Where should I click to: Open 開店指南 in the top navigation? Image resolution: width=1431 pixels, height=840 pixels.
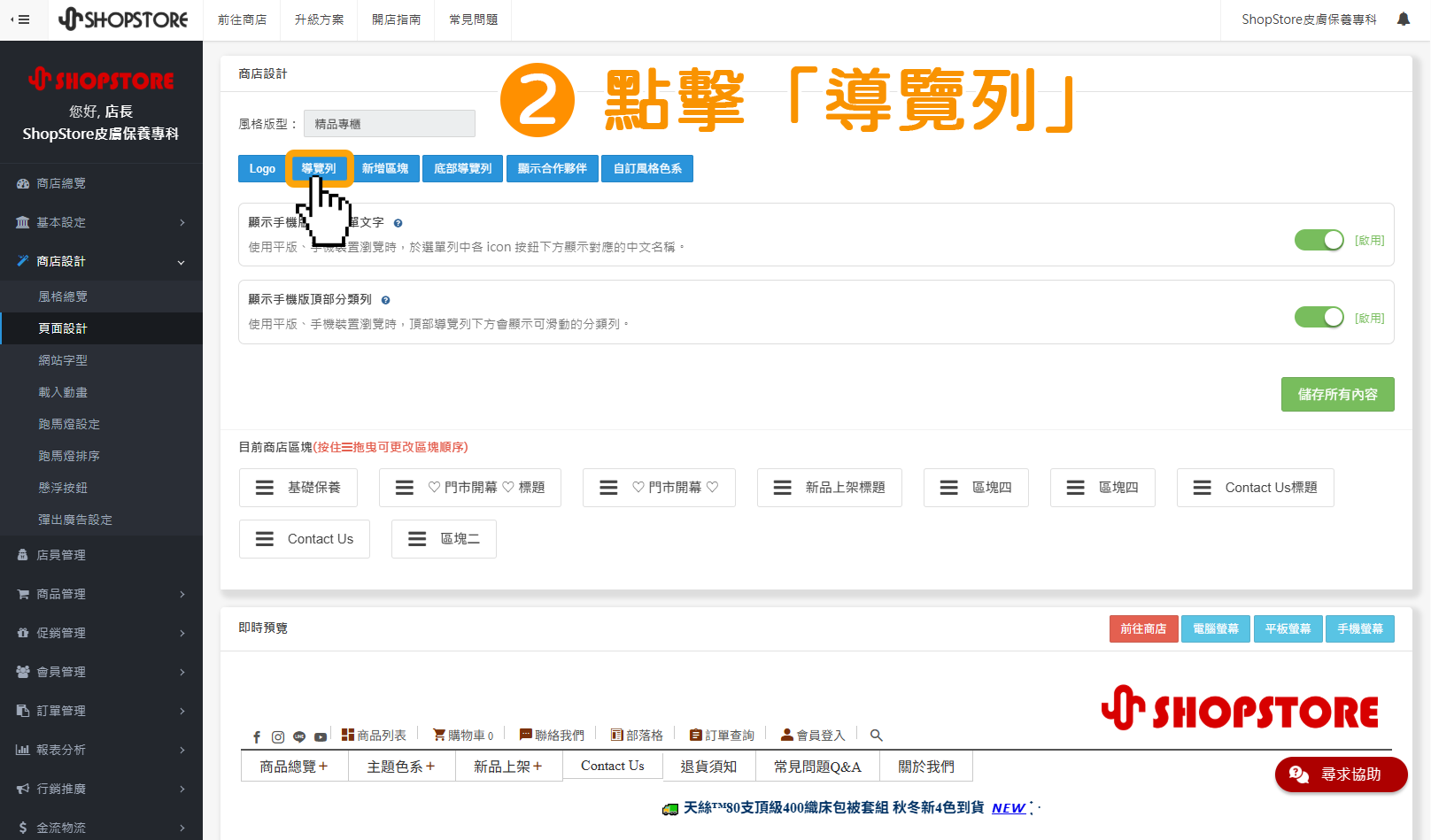(396, 19)
